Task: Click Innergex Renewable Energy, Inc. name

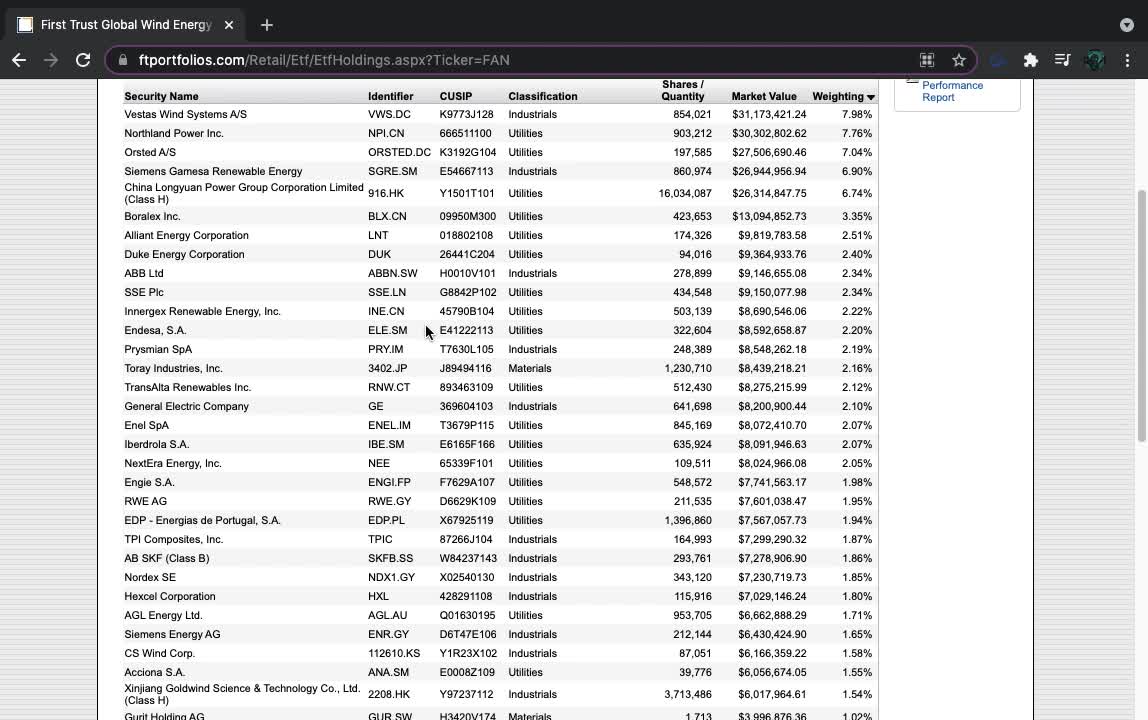Action: click(x=202, y=311)
